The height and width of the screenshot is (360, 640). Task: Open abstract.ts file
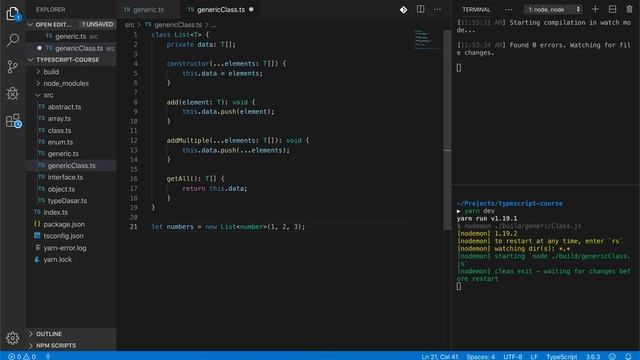[x=64, y=107]
